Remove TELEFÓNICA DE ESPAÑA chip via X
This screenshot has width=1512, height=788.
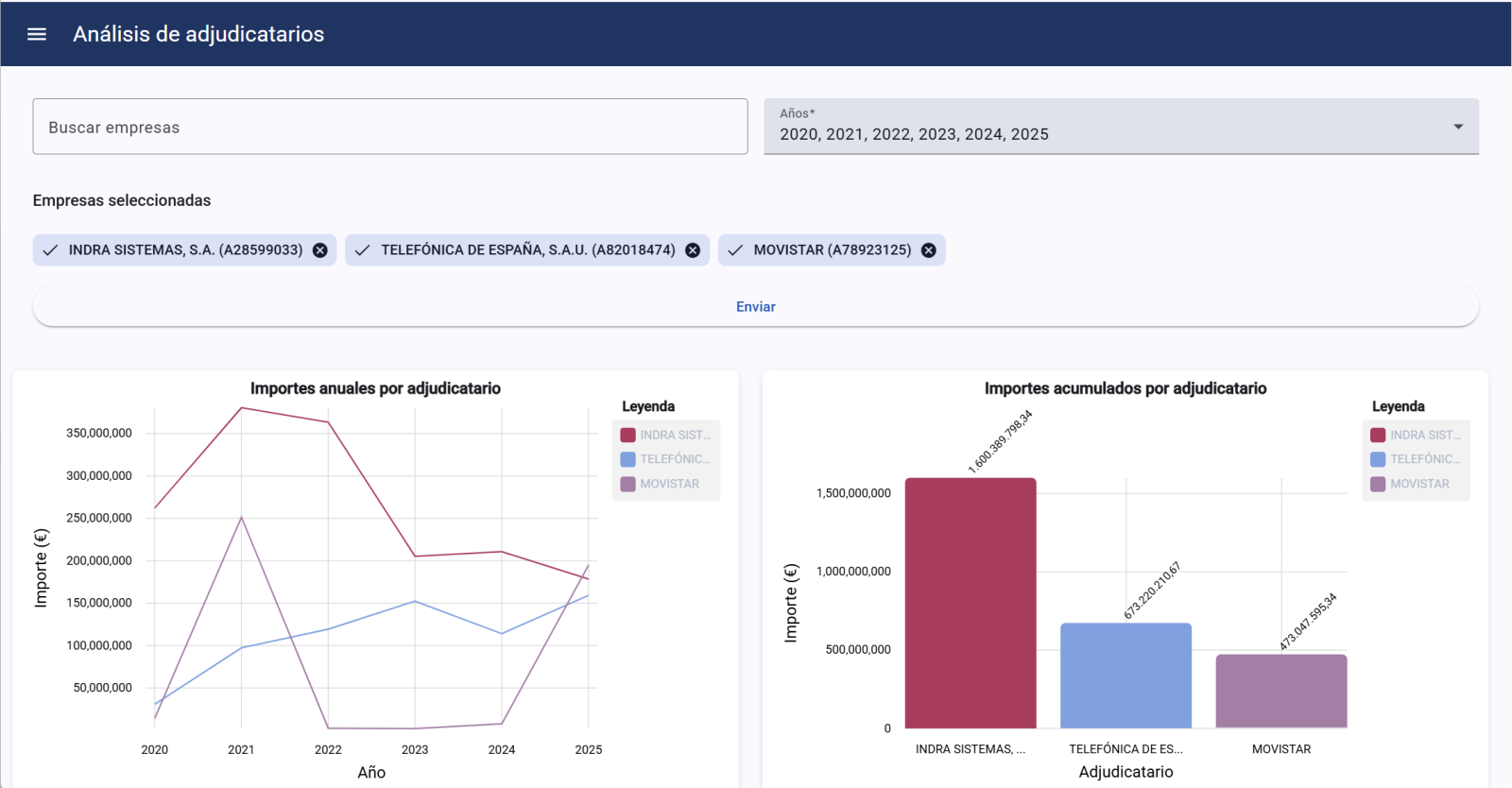693,250
